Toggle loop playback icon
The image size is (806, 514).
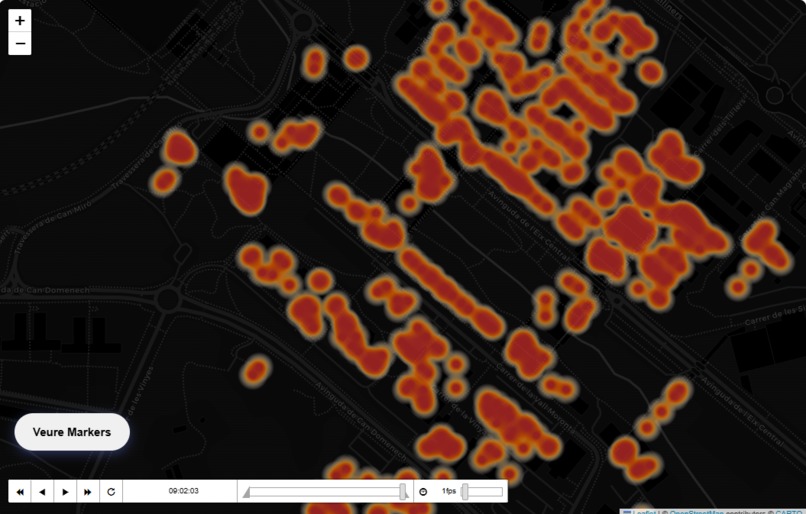111,492
